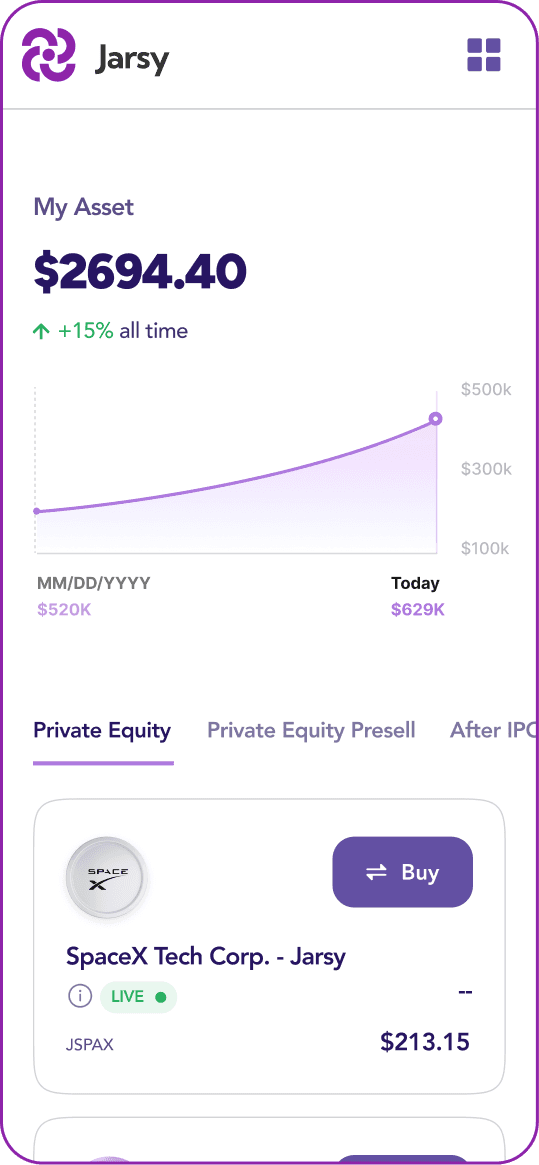Open the After IPO tab
Viewport: 539px width, 1165px height.
[x=493, y=730]
